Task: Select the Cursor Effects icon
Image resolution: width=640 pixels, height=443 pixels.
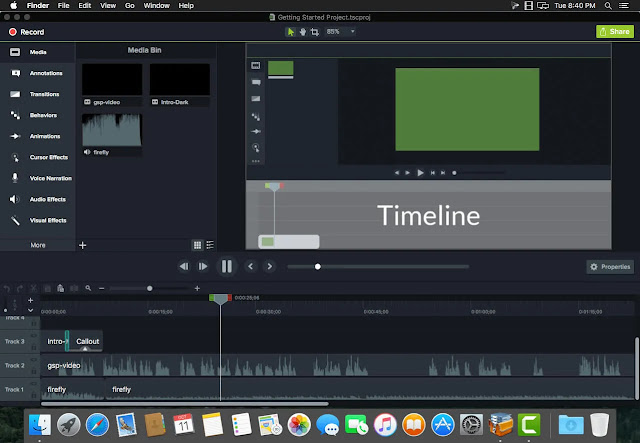Action: click(x=15, y=157)
